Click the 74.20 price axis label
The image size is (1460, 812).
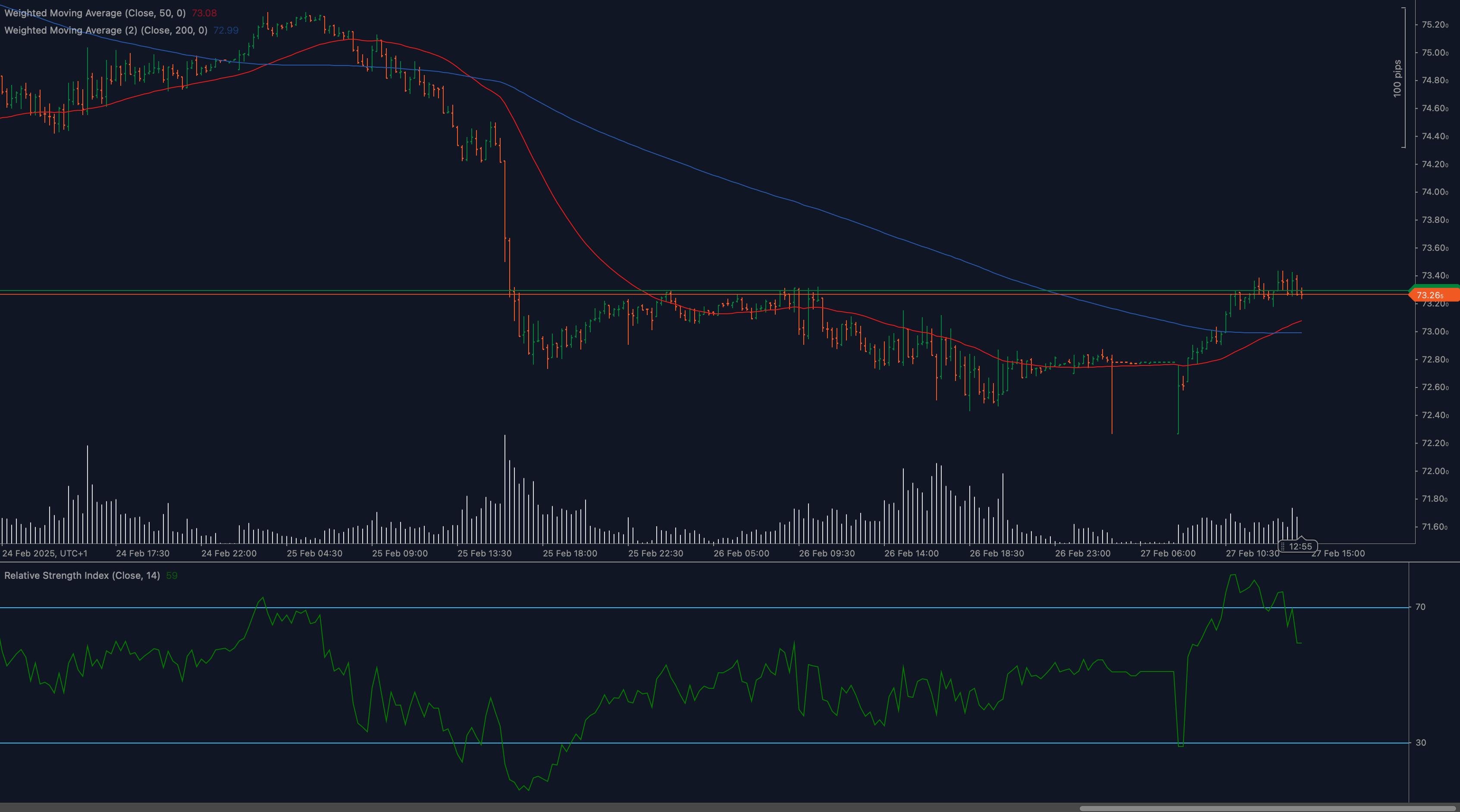tap(1435, 164)
